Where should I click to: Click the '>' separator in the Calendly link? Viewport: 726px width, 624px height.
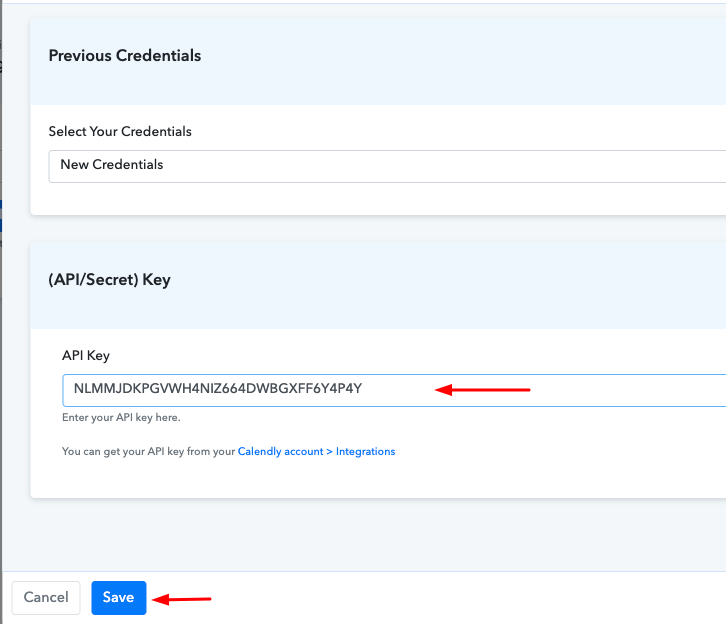pos(329,451)
